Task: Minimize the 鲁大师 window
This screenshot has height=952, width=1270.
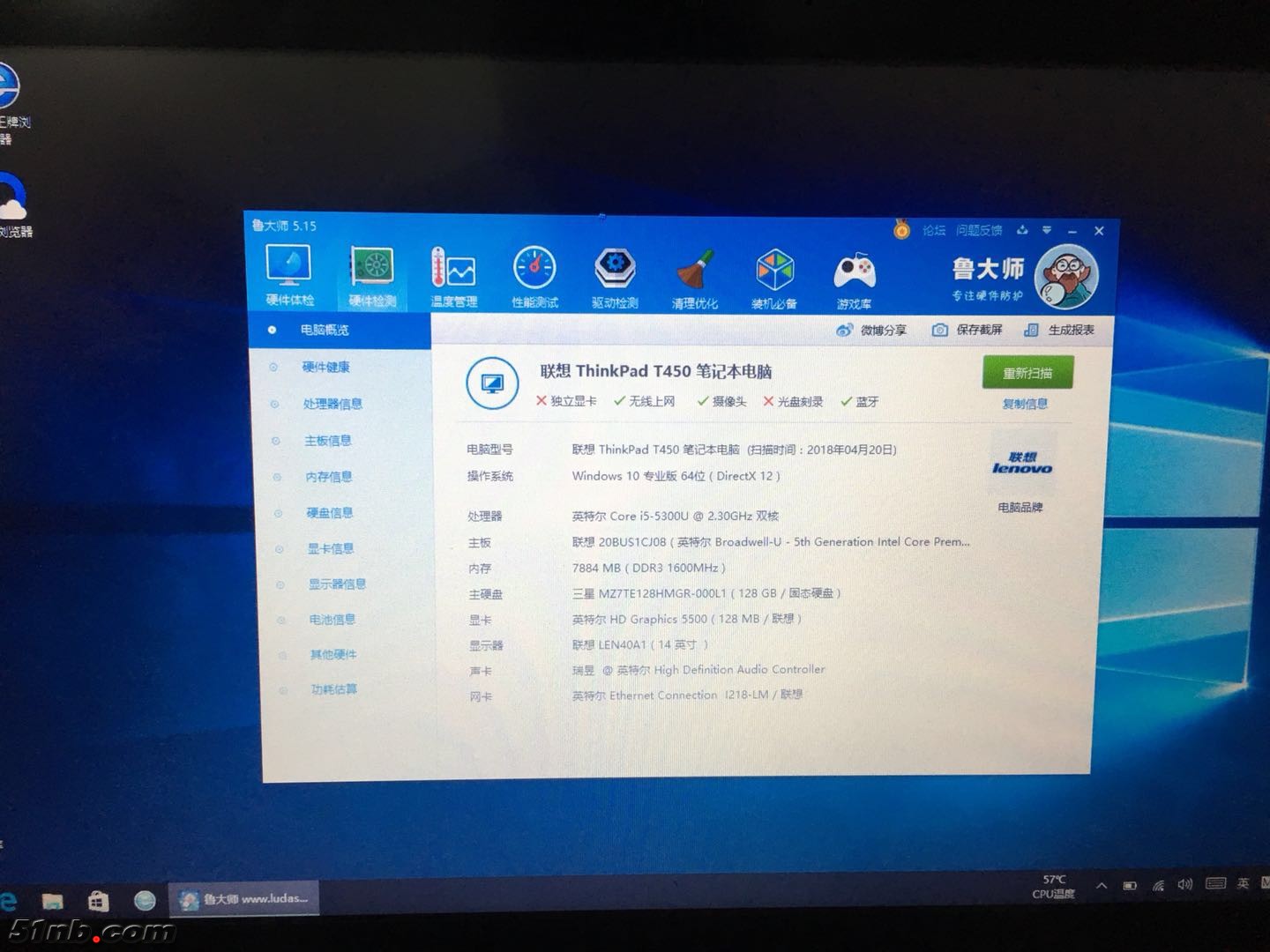Action: point(1072,231)
